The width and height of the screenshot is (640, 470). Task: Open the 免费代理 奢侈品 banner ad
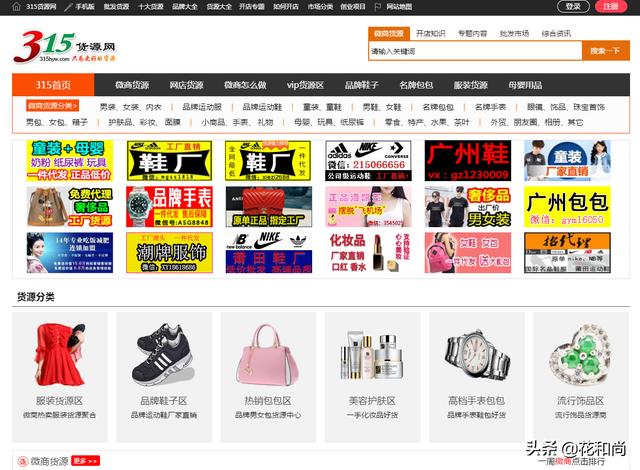pos(70,207)
